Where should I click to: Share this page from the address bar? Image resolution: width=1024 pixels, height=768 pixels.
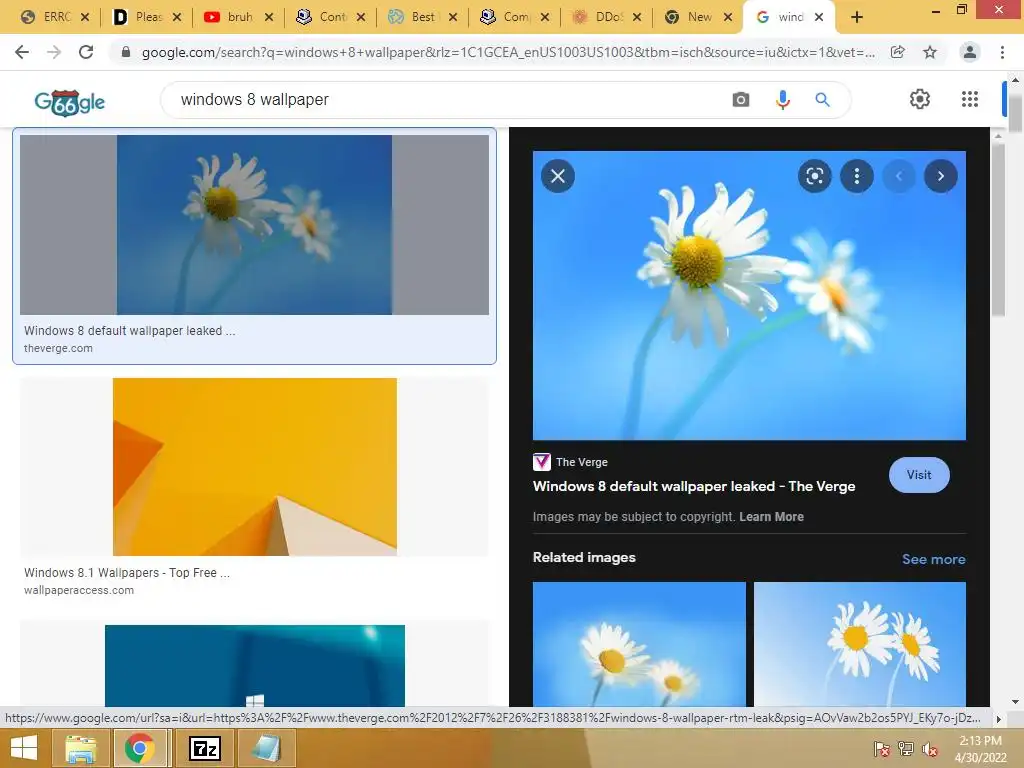(x=898, y=52)
